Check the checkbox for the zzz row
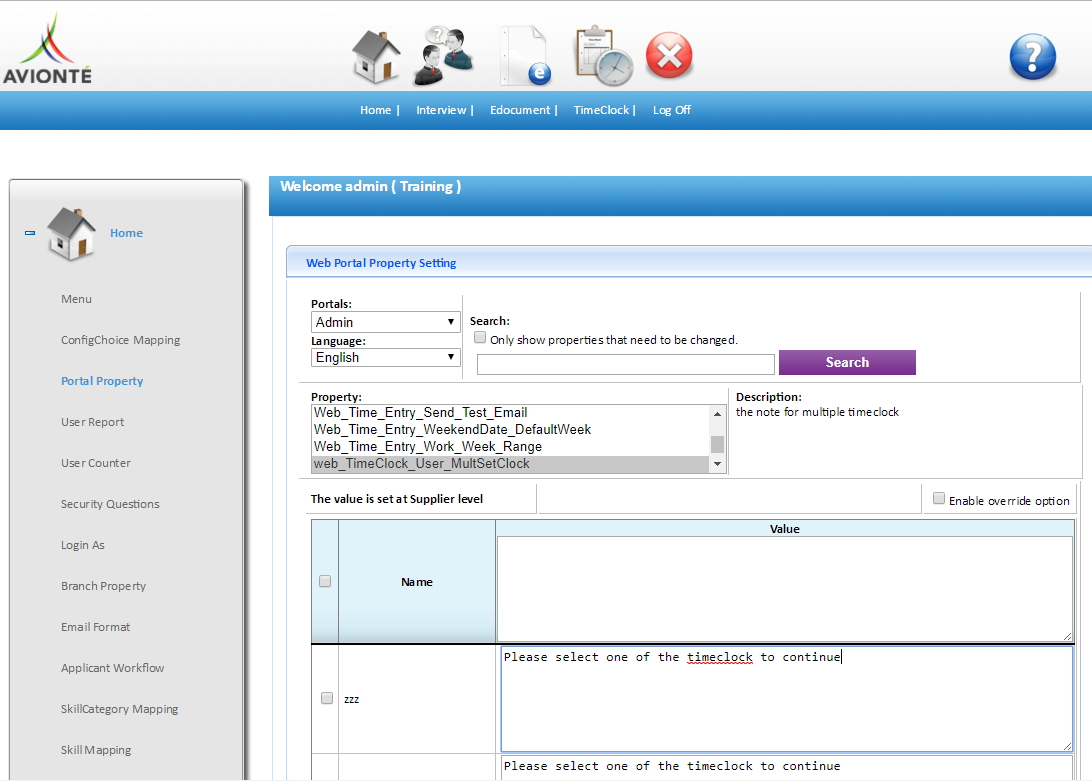Screen dimensions: 1092x781 click(327, 698)
